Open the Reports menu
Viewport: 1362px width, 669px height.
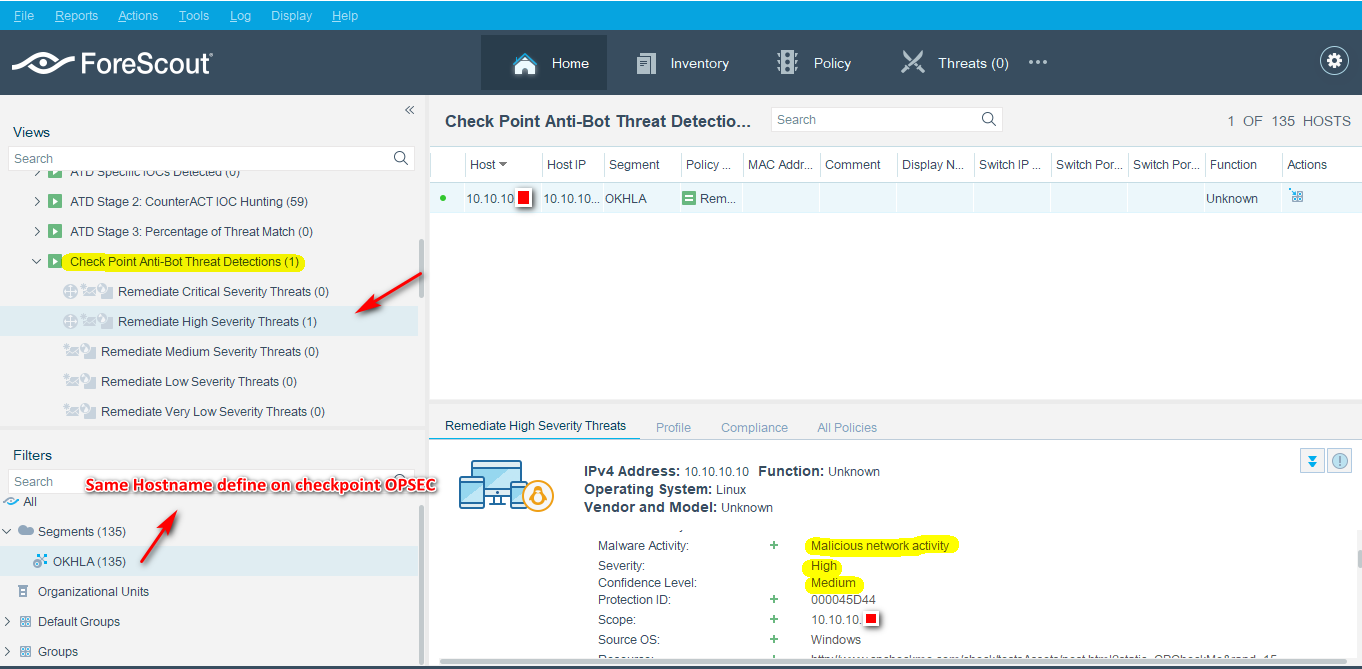pos(76,15)
